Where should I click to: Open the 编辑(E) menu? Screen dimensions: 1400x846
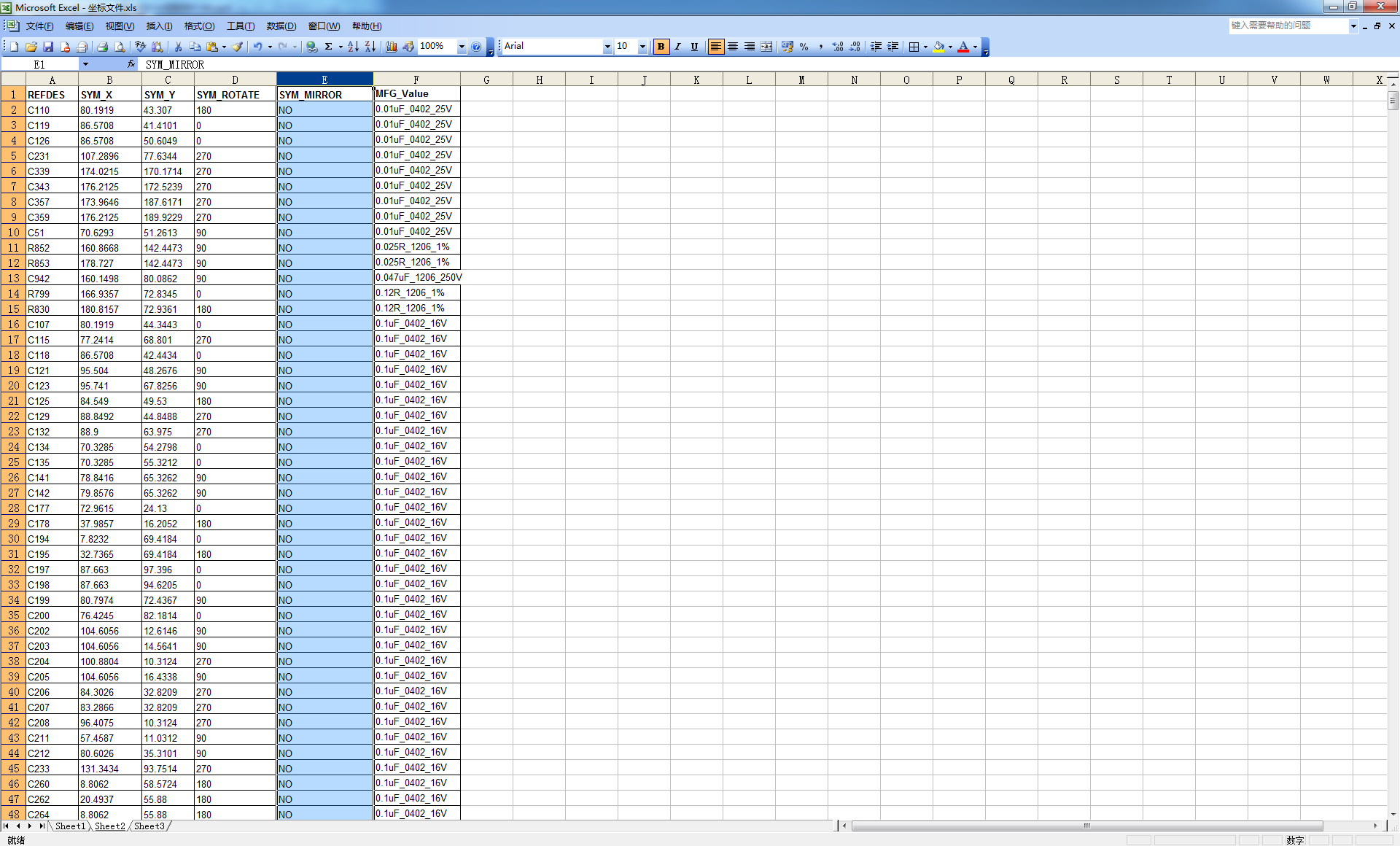(x=79, y=26)
